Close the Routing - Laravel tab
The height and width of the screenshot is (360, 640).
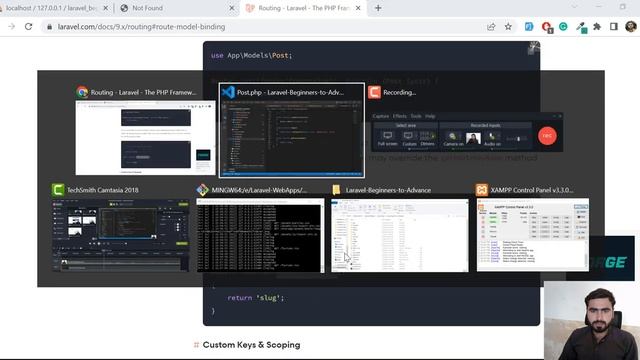point(358,8)
